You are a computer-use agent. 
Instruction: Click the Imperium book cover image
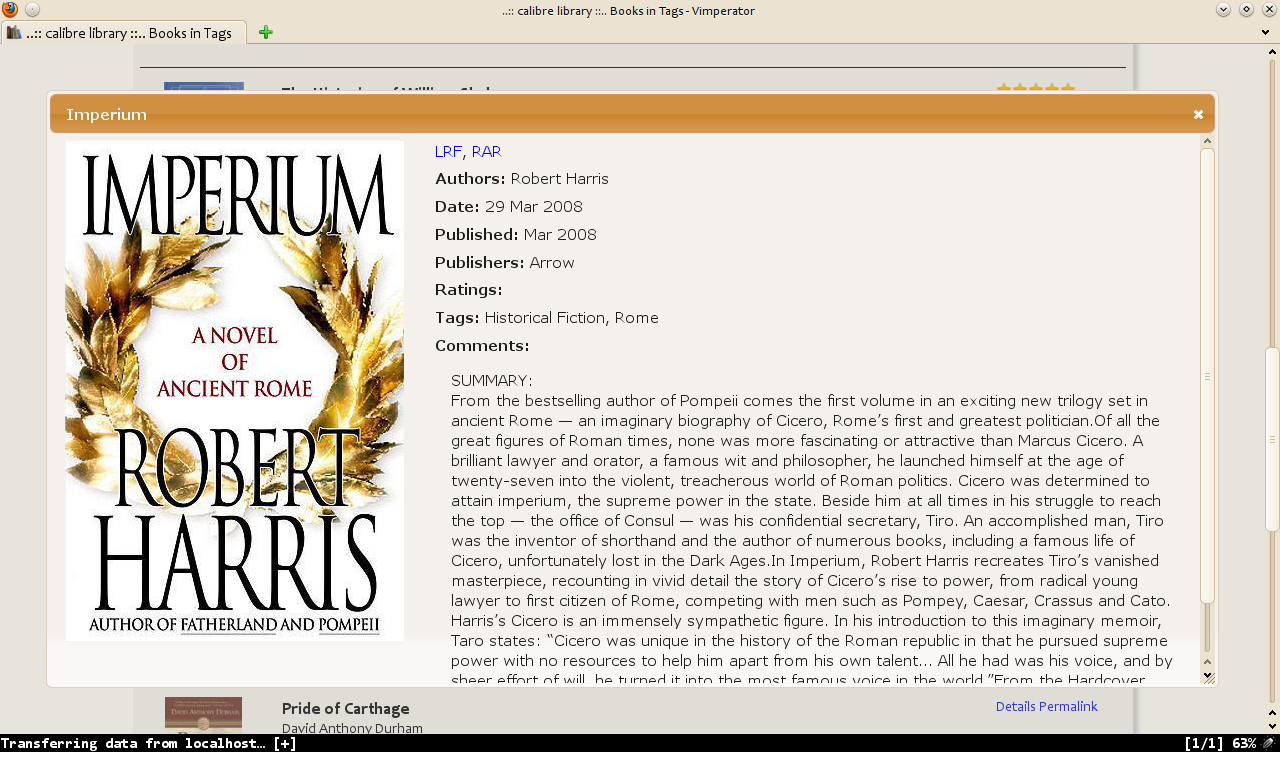[x=235, y=391]
